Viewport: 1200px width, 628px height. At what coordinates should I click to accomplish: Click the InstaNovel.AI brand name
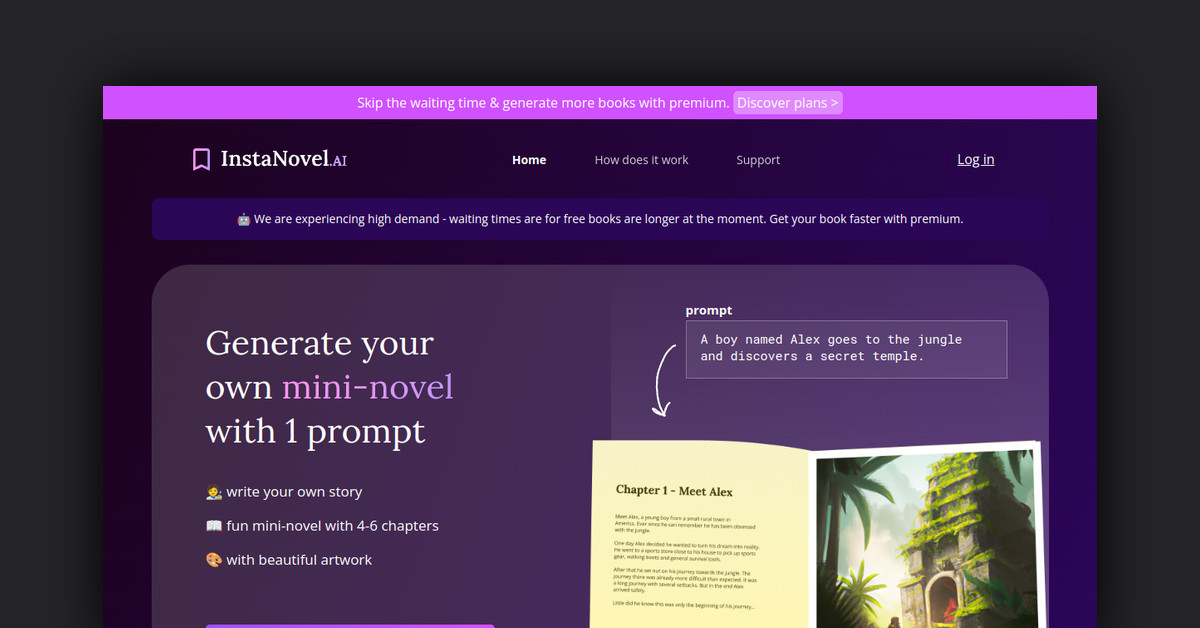coord(283,159)
